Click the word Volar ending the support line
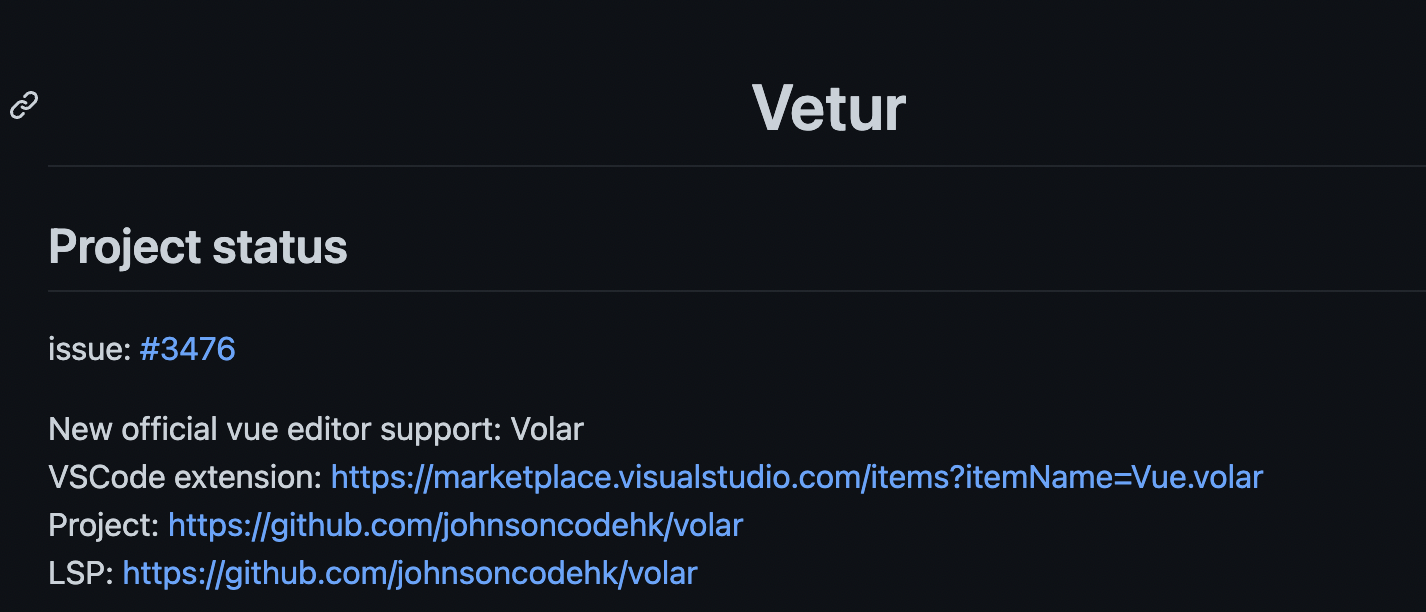 547,429
